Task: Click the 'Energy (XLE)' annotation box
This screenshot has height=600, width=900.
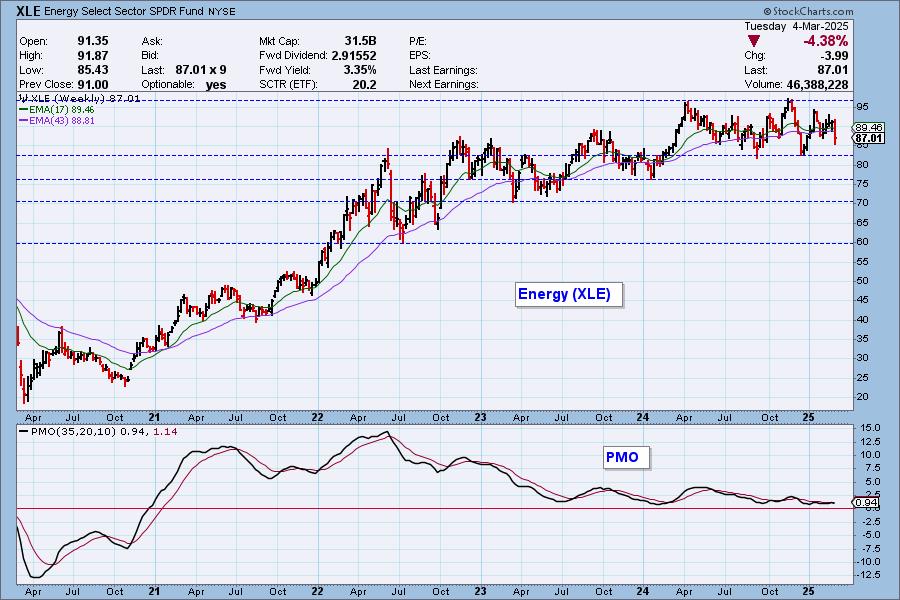Action: pos(568,295)
